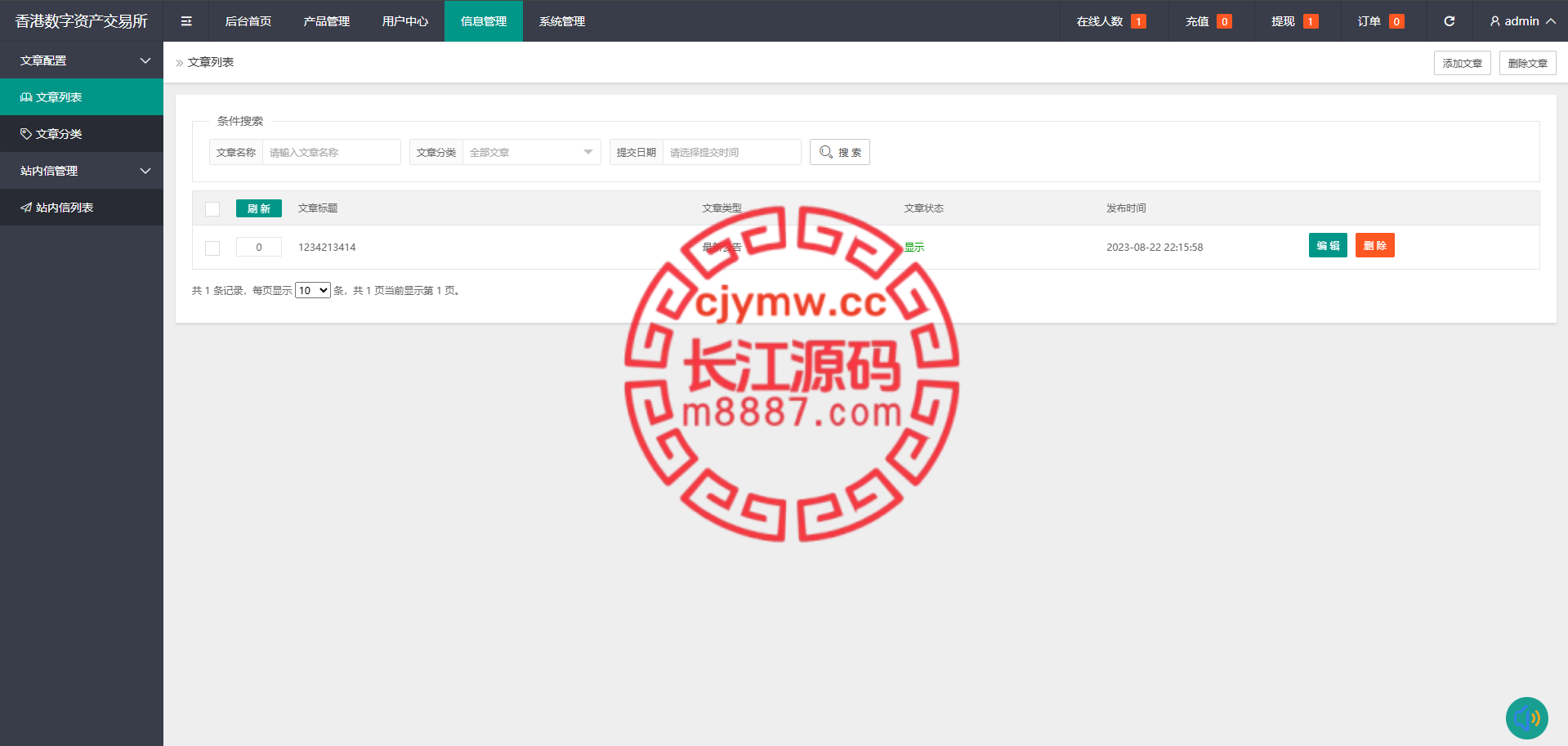Click the 站内信列表 paper plane icon

pos(26,208)
